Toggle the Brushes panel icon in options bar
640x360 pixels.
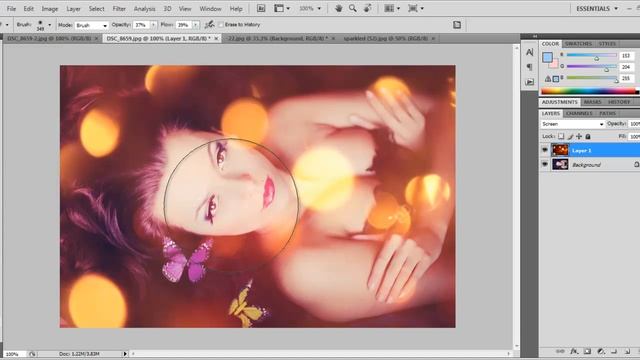click(x=457, y=25)
